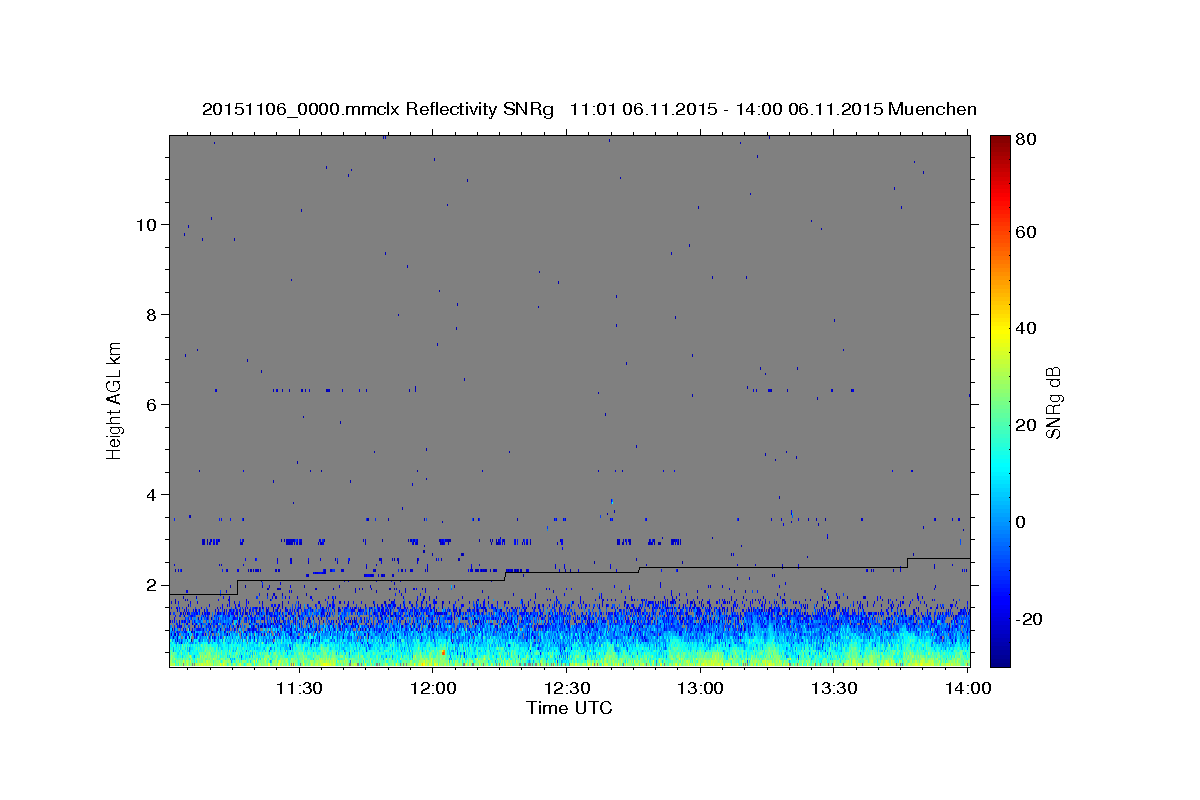Click the 14:00 time tick label

coord(968,688)
